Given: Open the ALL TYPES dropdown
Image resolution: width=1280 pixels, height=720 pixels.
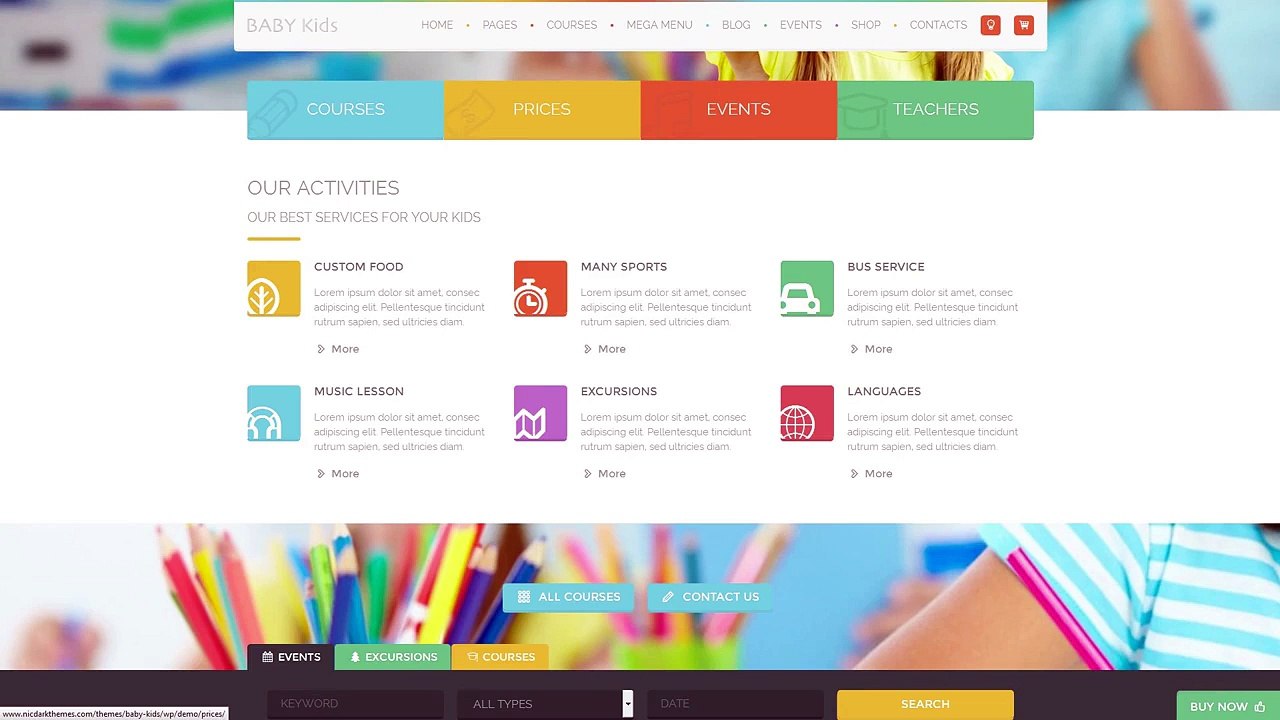Looking at the screenshot, I should [545, 704].
